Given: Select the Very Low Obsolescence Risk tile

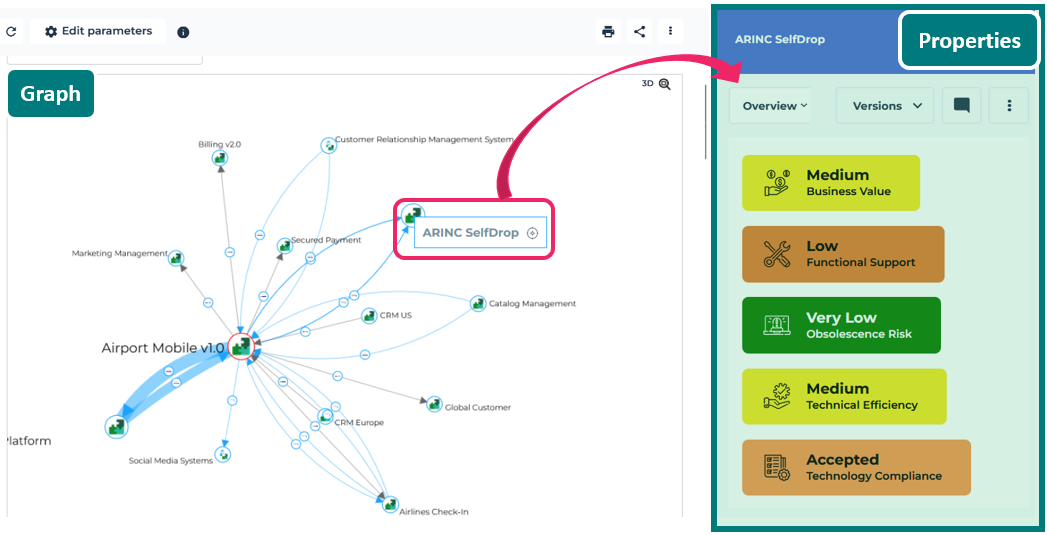Looking at the screenshot, I should tap(840, 325).
